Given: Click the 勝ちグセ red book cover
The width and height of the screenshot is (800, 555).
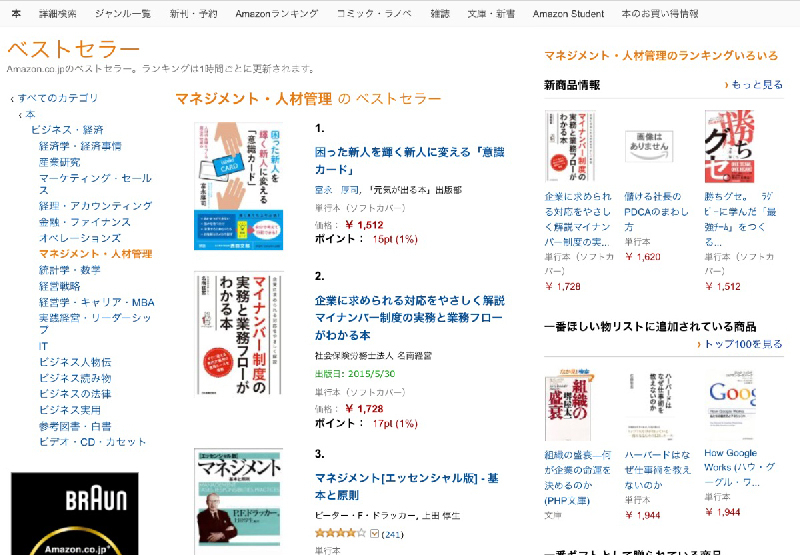Looking at the screenshot, I should click(x=729, y=146).
